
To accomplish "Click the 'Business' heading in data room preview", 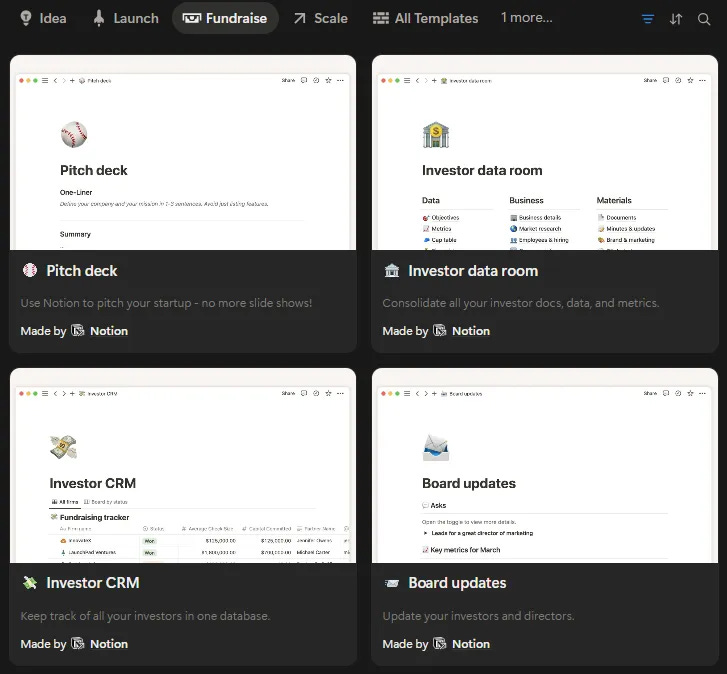I will click(526, 200).
